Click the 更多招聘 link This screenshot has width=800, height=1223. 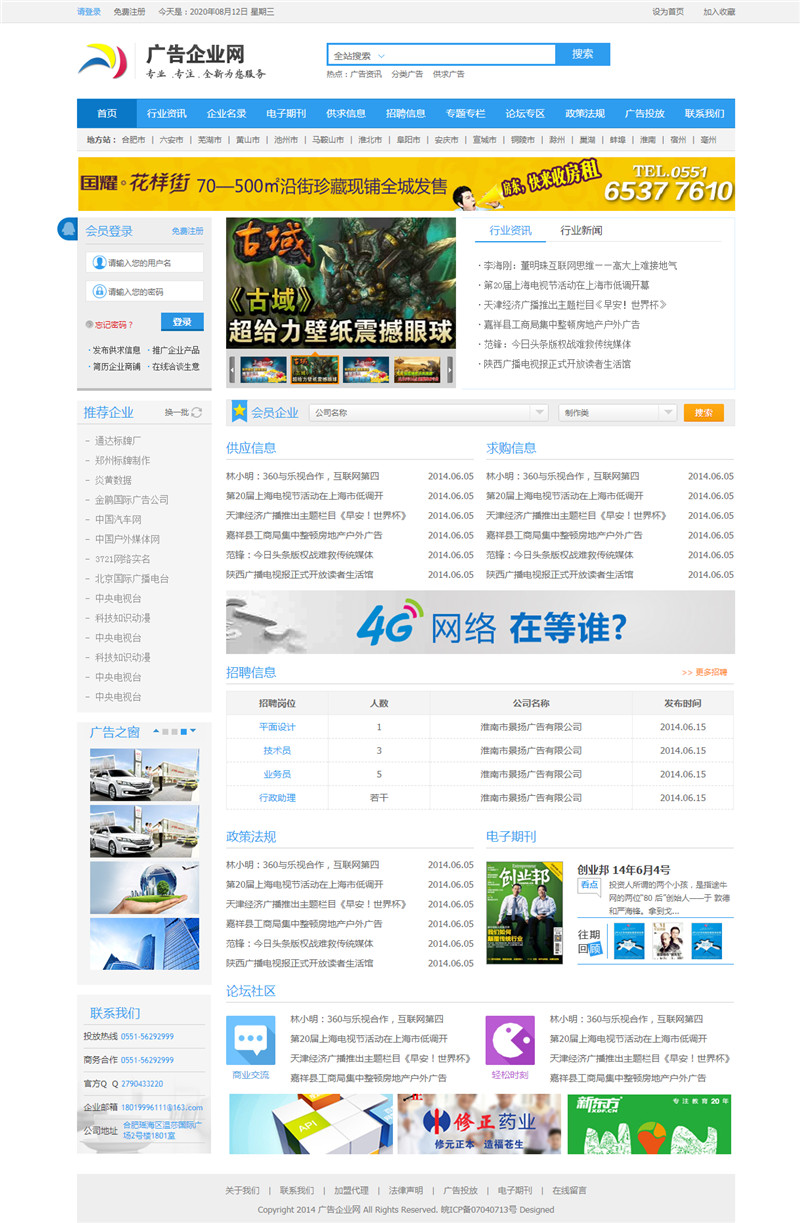[x=705, y=672]
